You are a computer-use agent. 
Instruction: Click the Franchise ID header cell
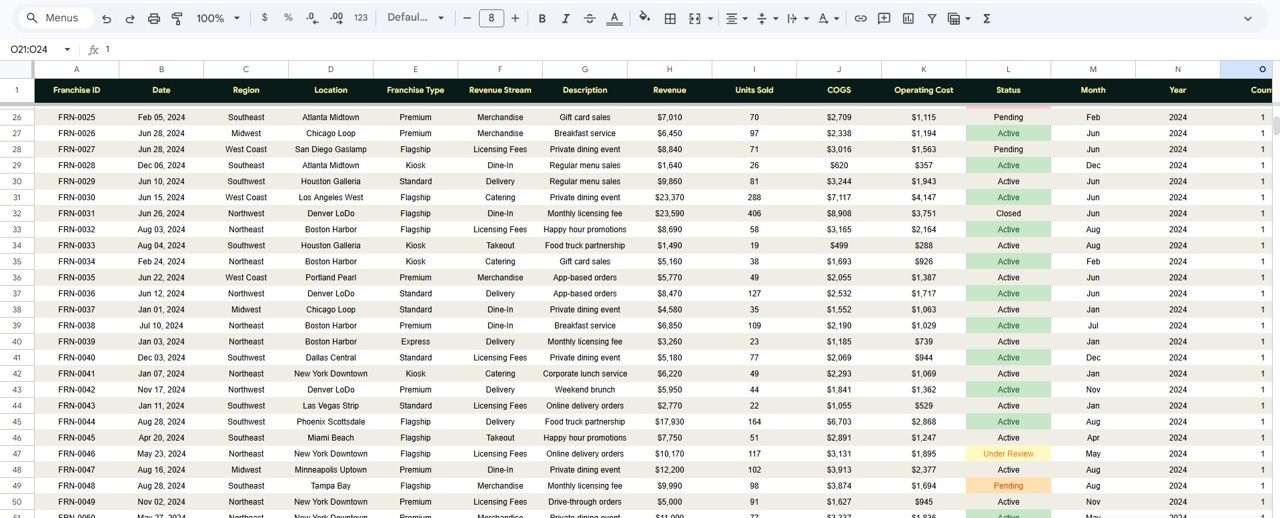pyautogui.click(x=77, y=90)
